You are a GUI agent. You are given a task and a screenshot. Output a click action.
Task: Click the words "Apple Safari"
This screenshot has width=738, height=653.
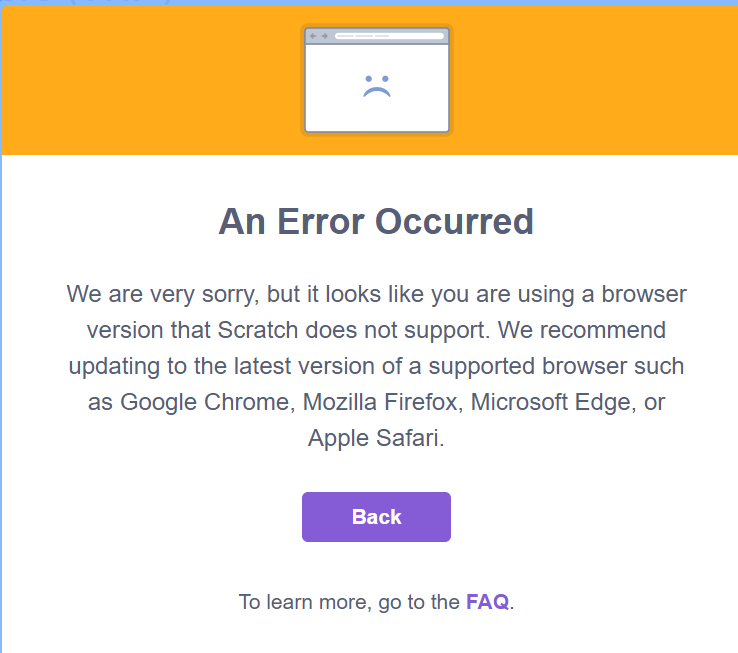[374, 438]
